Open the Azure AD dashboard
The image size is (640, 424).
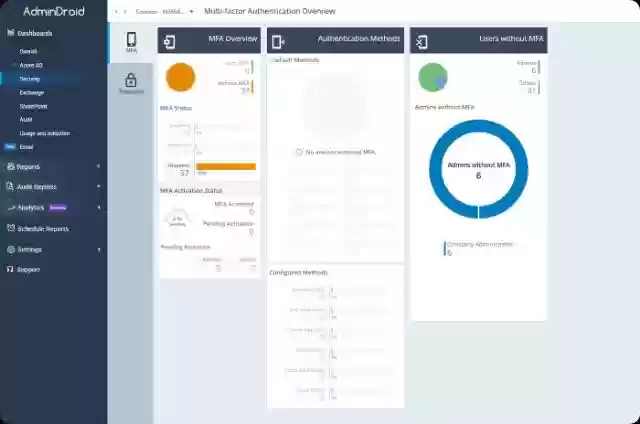coord(31,65)
